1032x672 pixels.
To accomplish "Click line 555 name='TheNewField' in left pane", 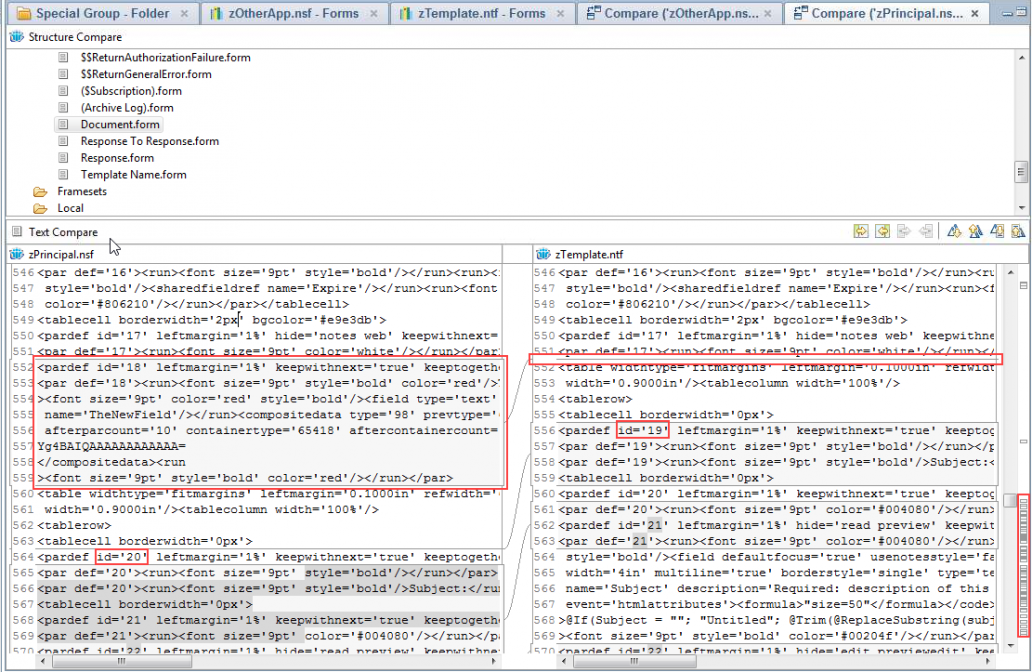I will point(268,415).
